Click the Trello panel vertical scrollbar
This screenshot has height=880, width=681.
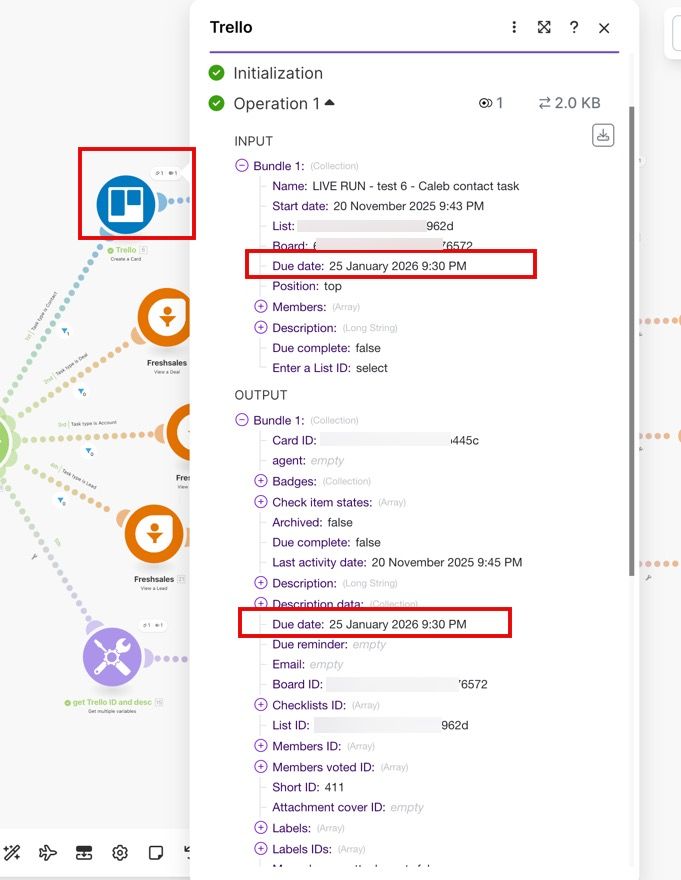632,341
